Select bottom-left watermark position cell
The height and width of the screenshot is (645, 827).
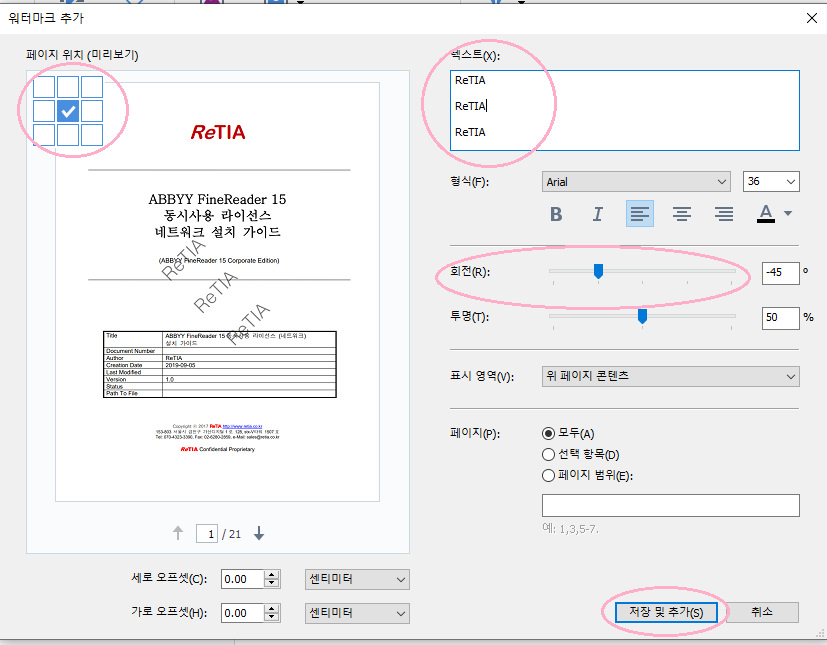(x=44, y=135)
